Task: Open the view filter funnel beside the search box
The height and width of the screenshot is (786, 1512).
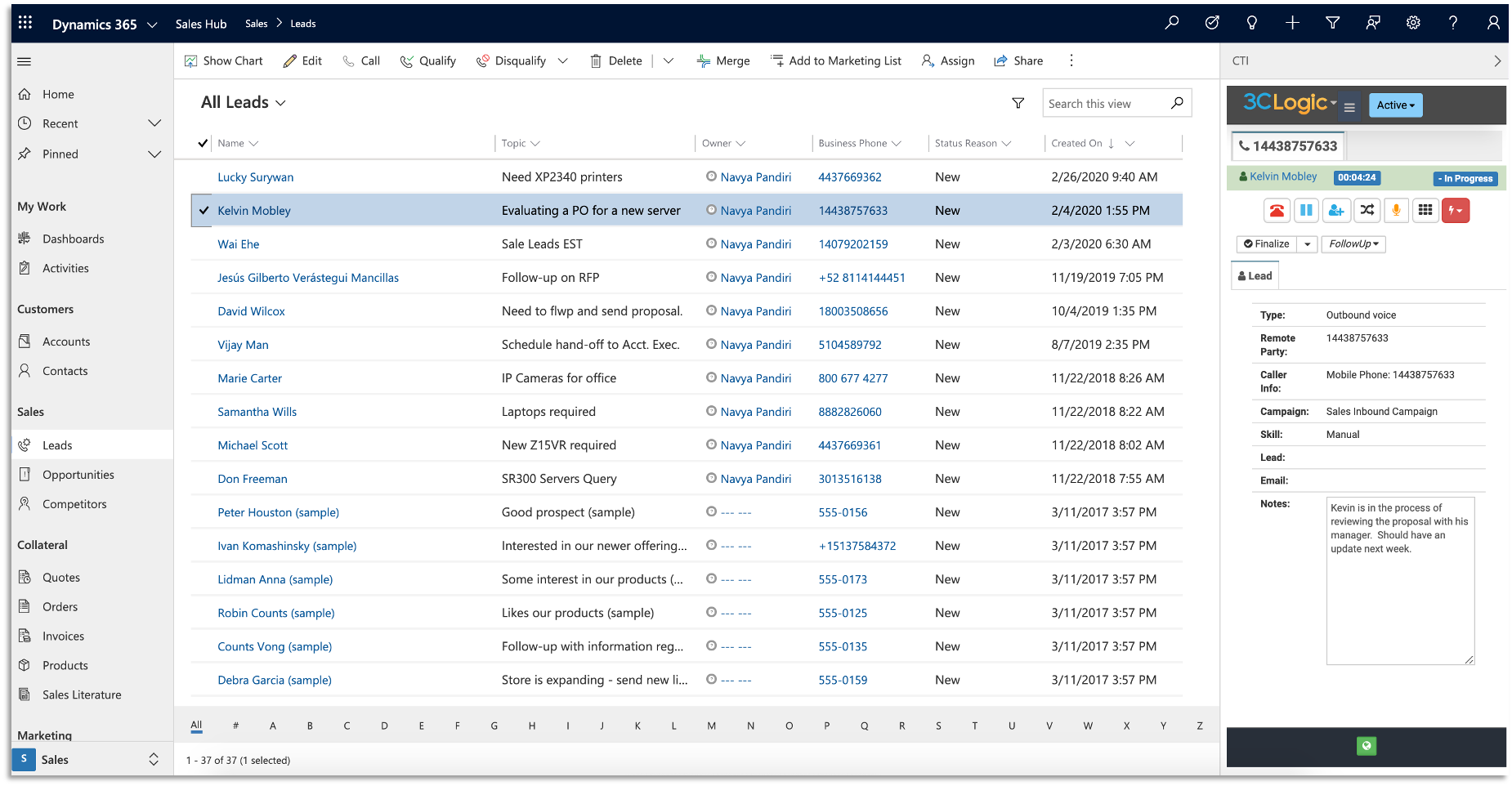Action: 1018,103
